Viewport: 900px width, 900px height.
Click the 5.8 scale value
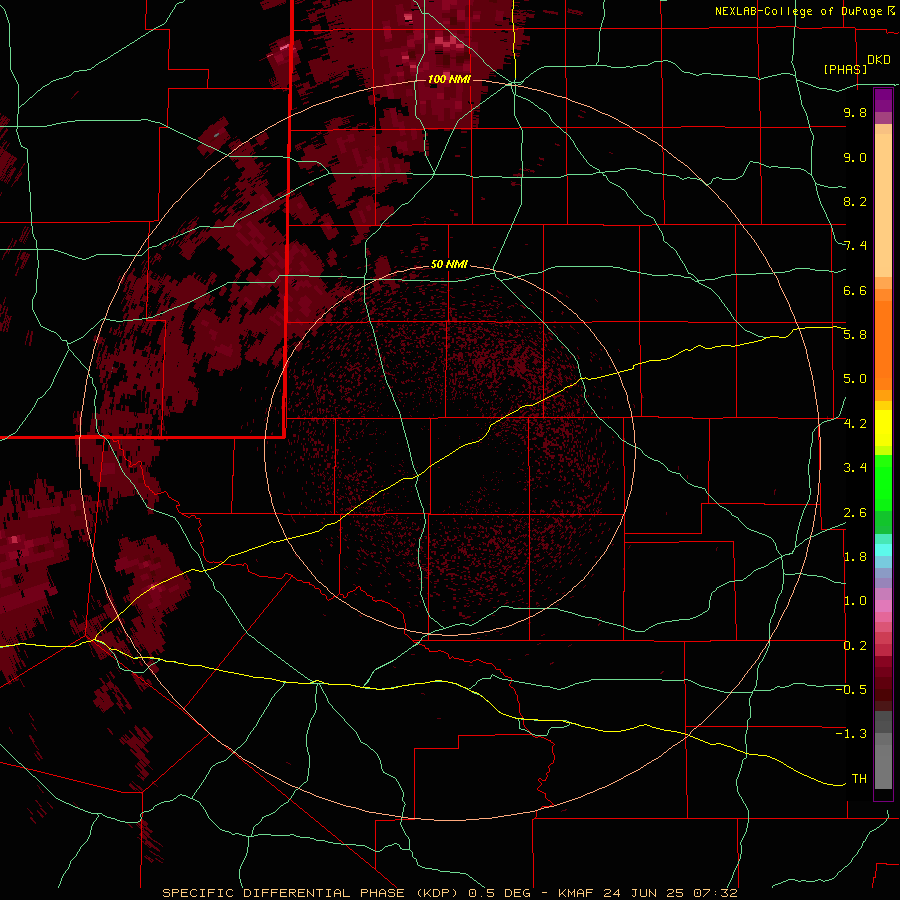(855, 335)
